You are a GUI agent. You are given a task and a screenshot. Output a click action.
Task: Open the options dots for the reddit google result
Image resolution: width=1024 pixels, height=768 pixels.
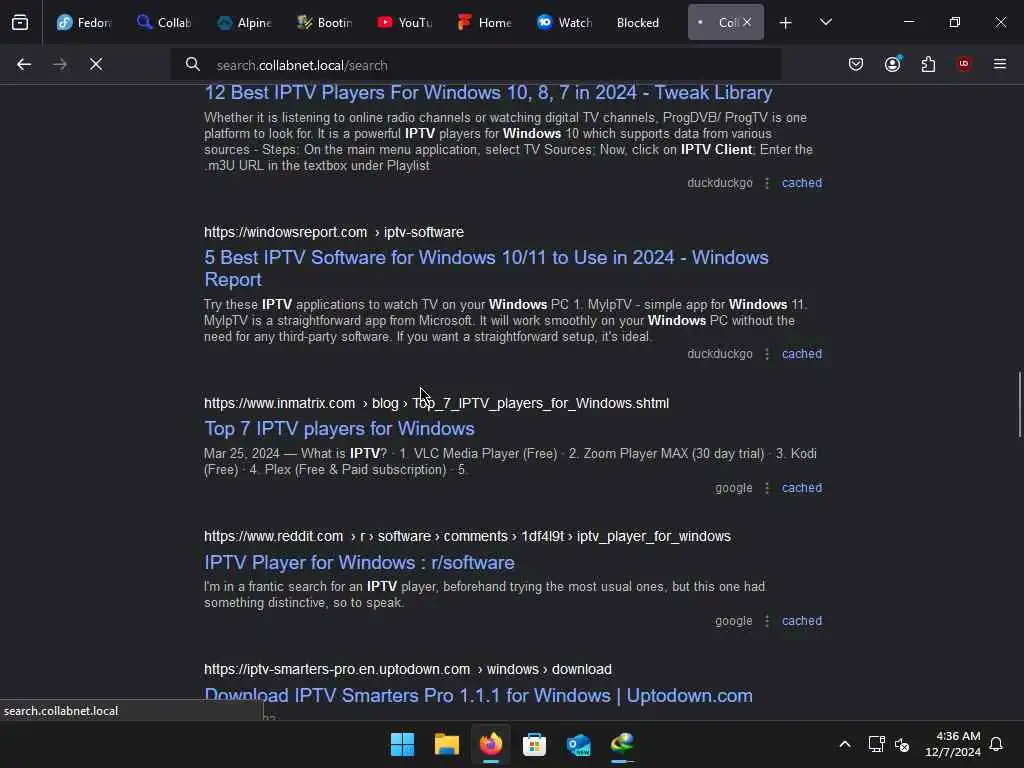click(767, 621)
